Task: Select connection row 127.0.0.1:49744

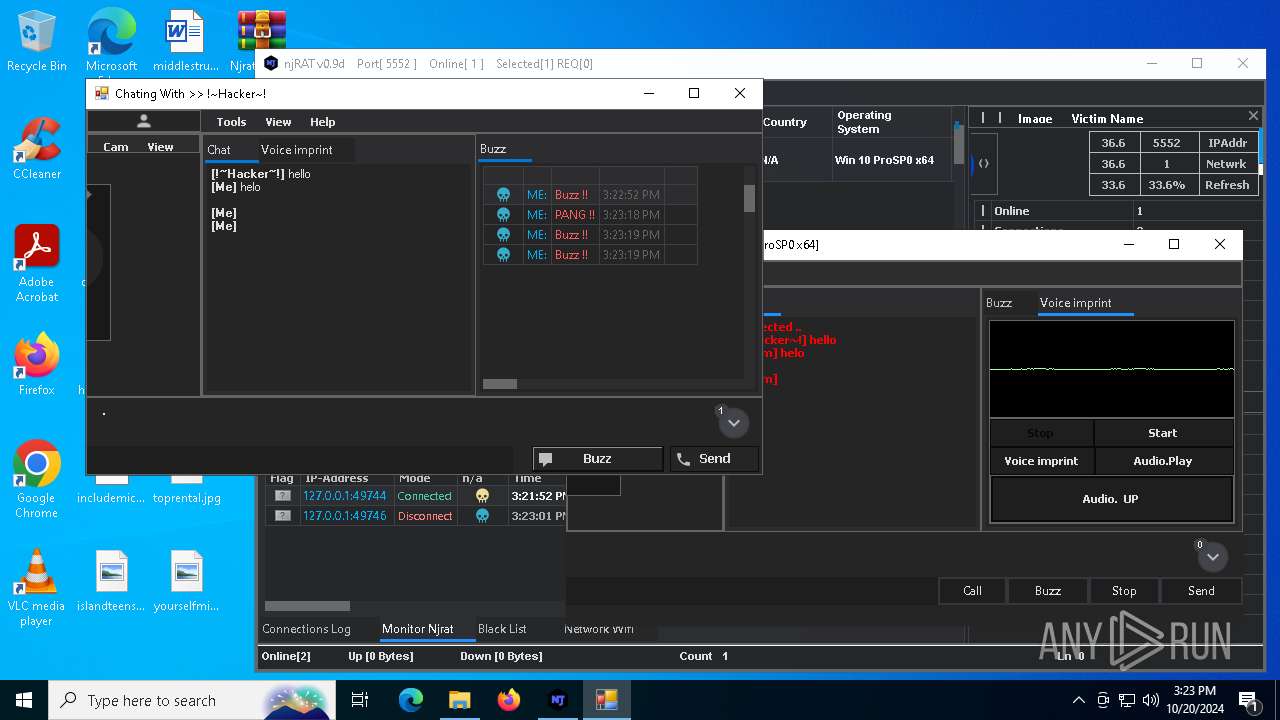Action: [415, 496]
